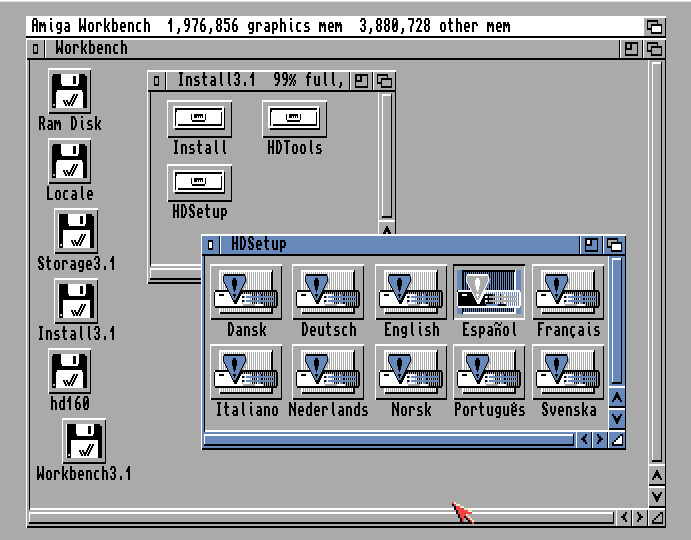The image size is (691, 540).
Task: Pick the Français HDSetup icon
Action: pos(568,292)
